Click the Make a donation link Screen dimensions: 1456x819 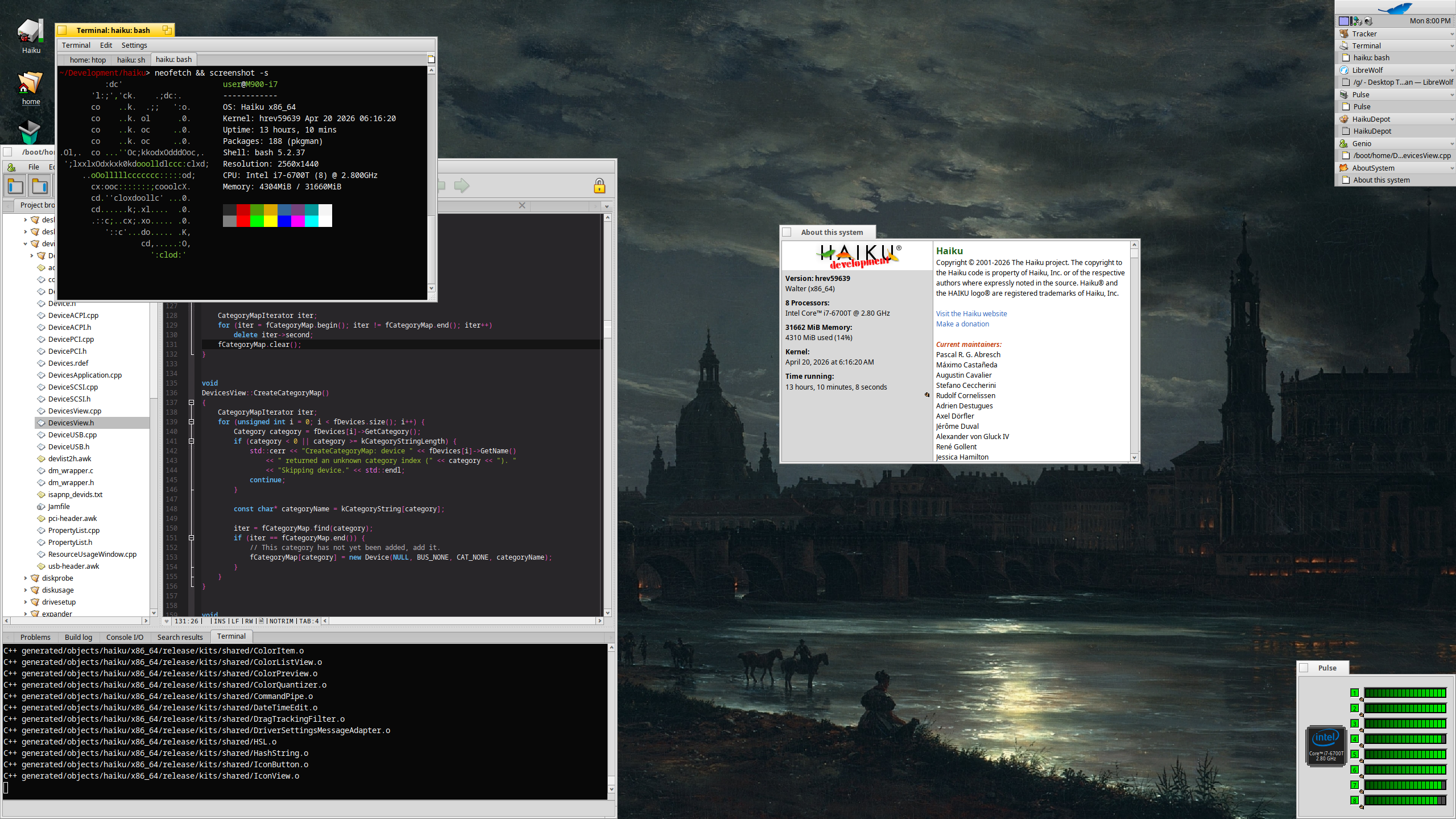coord(962,324)
